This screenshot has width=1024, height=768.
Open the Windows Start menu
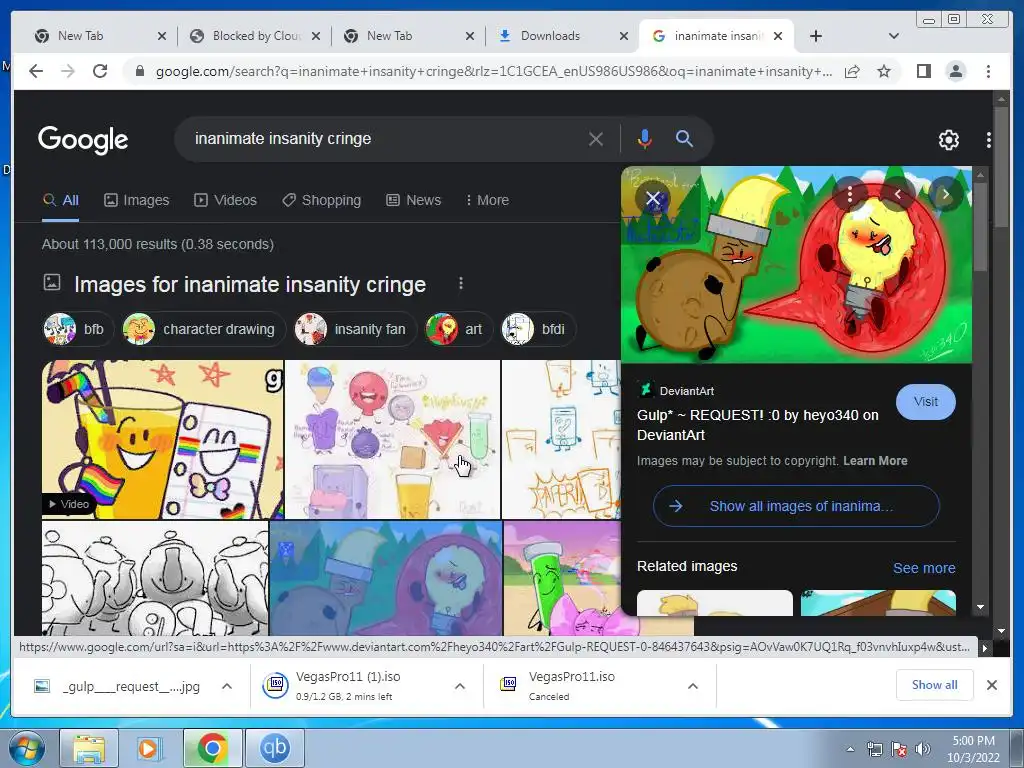tap(27, 748)
